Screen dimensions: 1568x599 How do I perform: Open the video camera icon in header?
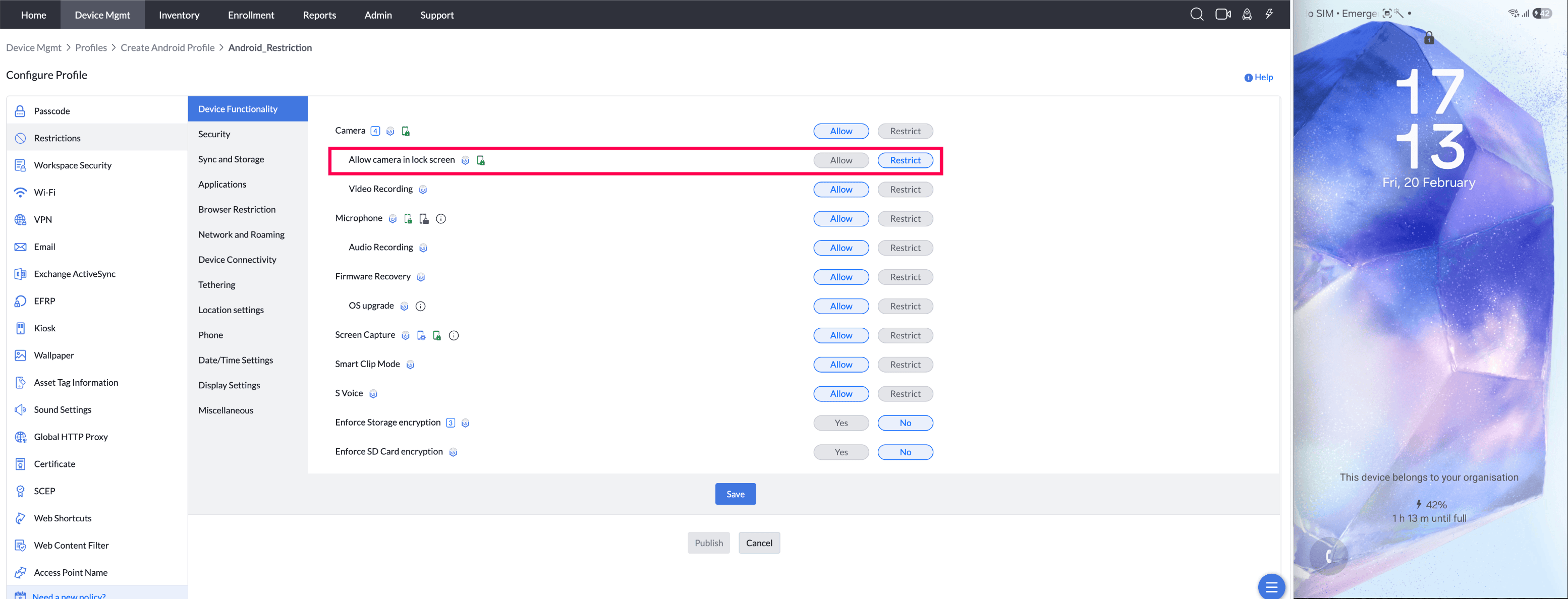tap(1222, 14)
